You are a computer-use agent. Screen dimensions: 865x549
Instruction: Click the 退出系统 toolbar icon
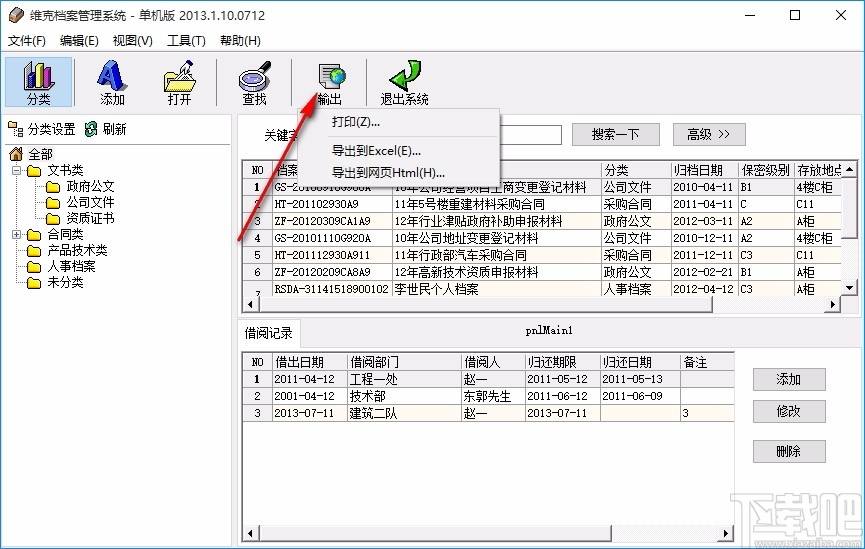tap(404, 82)
